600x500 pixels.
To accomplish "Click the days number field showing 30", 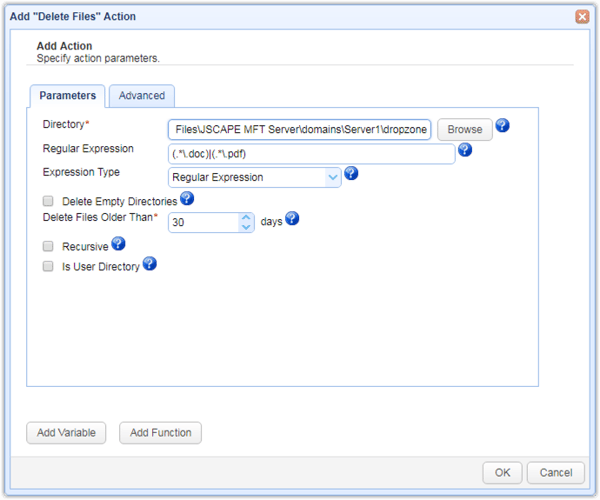I will click(x=204, y=222).
